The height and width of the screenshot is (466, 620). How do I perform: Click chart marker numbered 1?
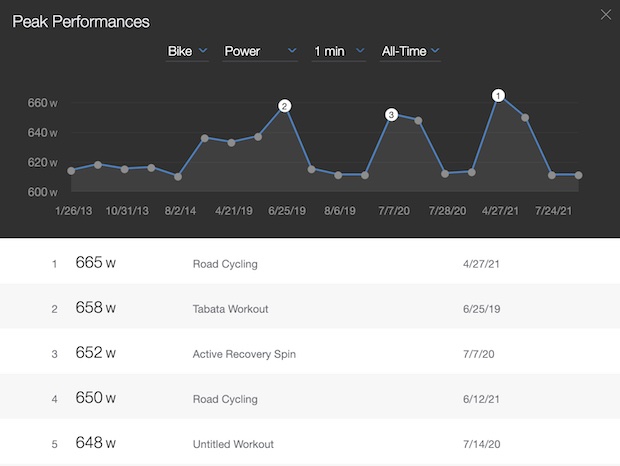click(x=498, y=96)
